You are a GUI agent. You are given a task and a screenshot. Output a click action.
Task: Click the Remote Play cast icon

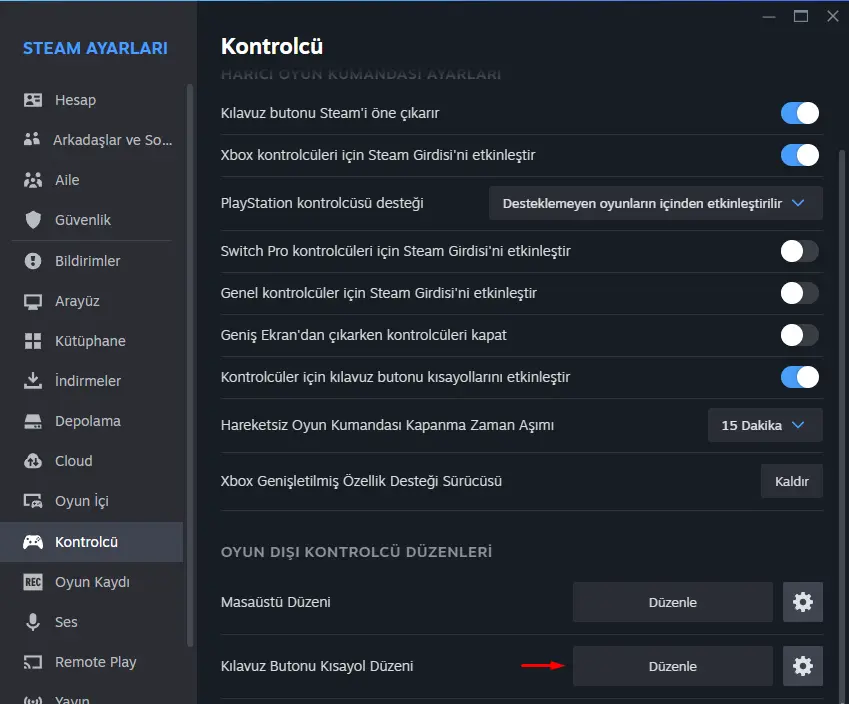pyautogui.click(x=33, y=662)
